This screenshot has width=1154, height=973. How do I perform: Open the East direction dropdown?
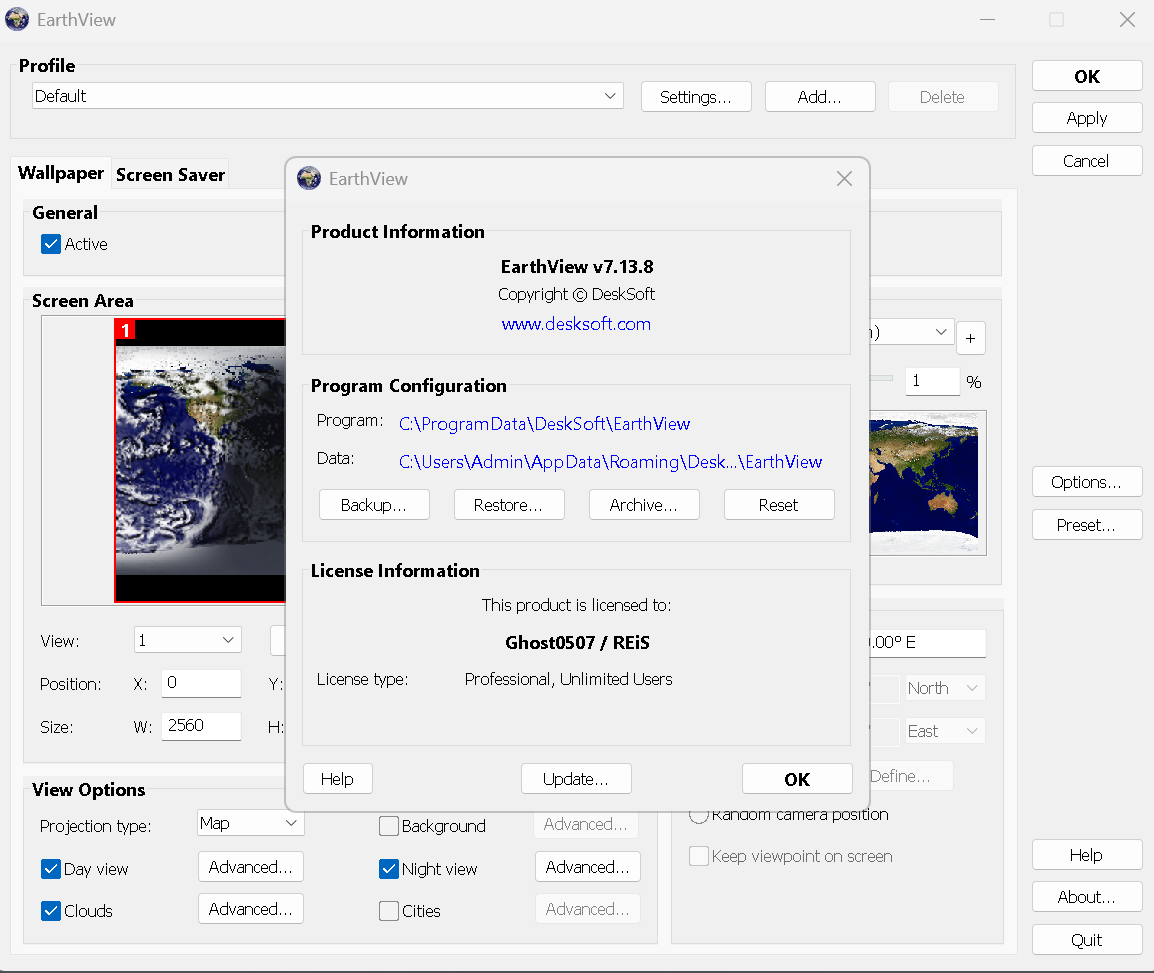click(945, 731)
